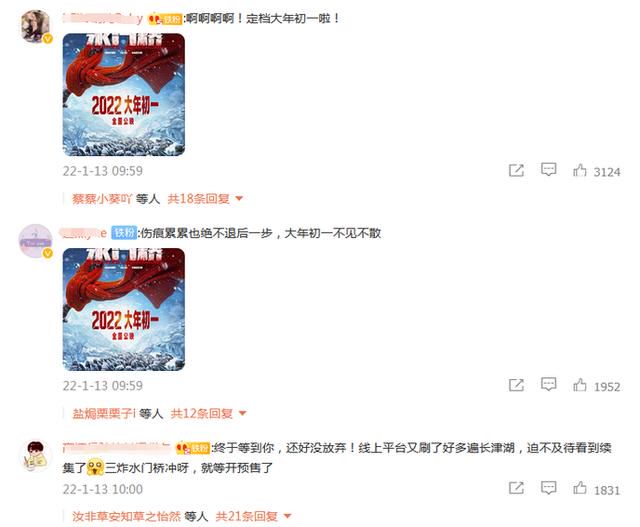
Task: Like the comment with 1831 likes
Action: click(x=580, y=488)
